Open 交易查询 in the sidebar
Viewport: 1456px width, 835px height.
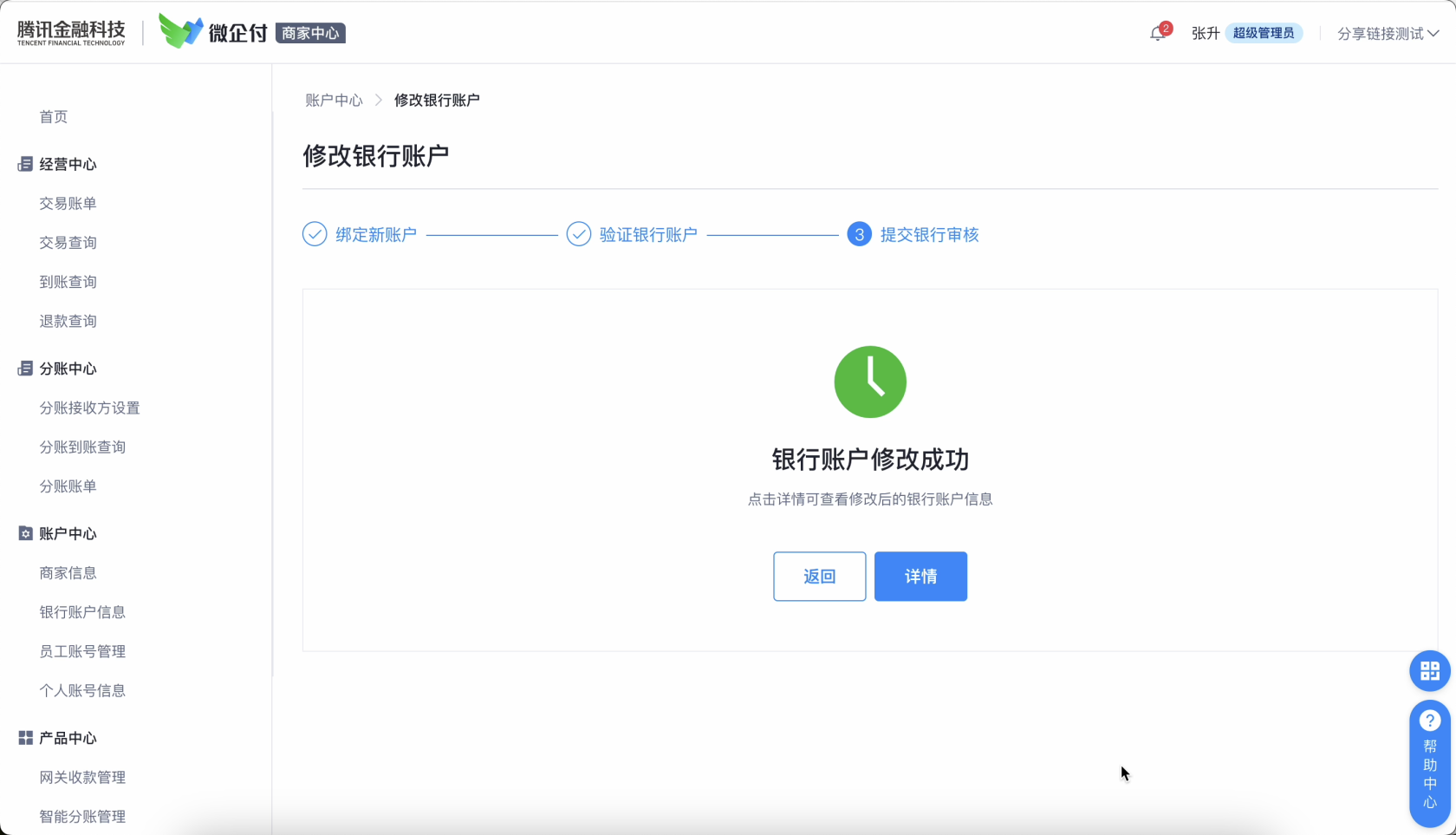coord(68,242)
